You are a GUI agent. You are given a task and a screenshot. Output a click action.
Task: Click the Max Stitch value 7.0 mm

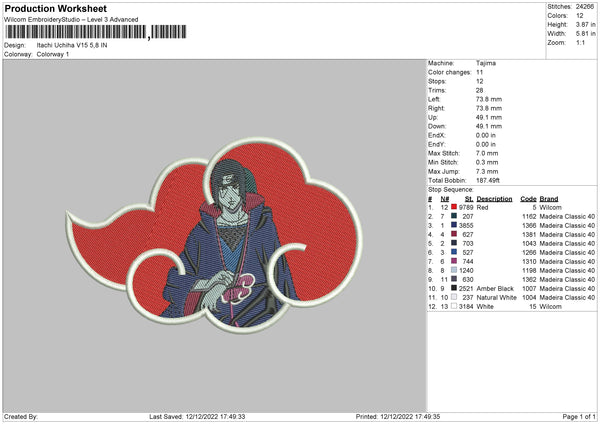click(487, 153)
